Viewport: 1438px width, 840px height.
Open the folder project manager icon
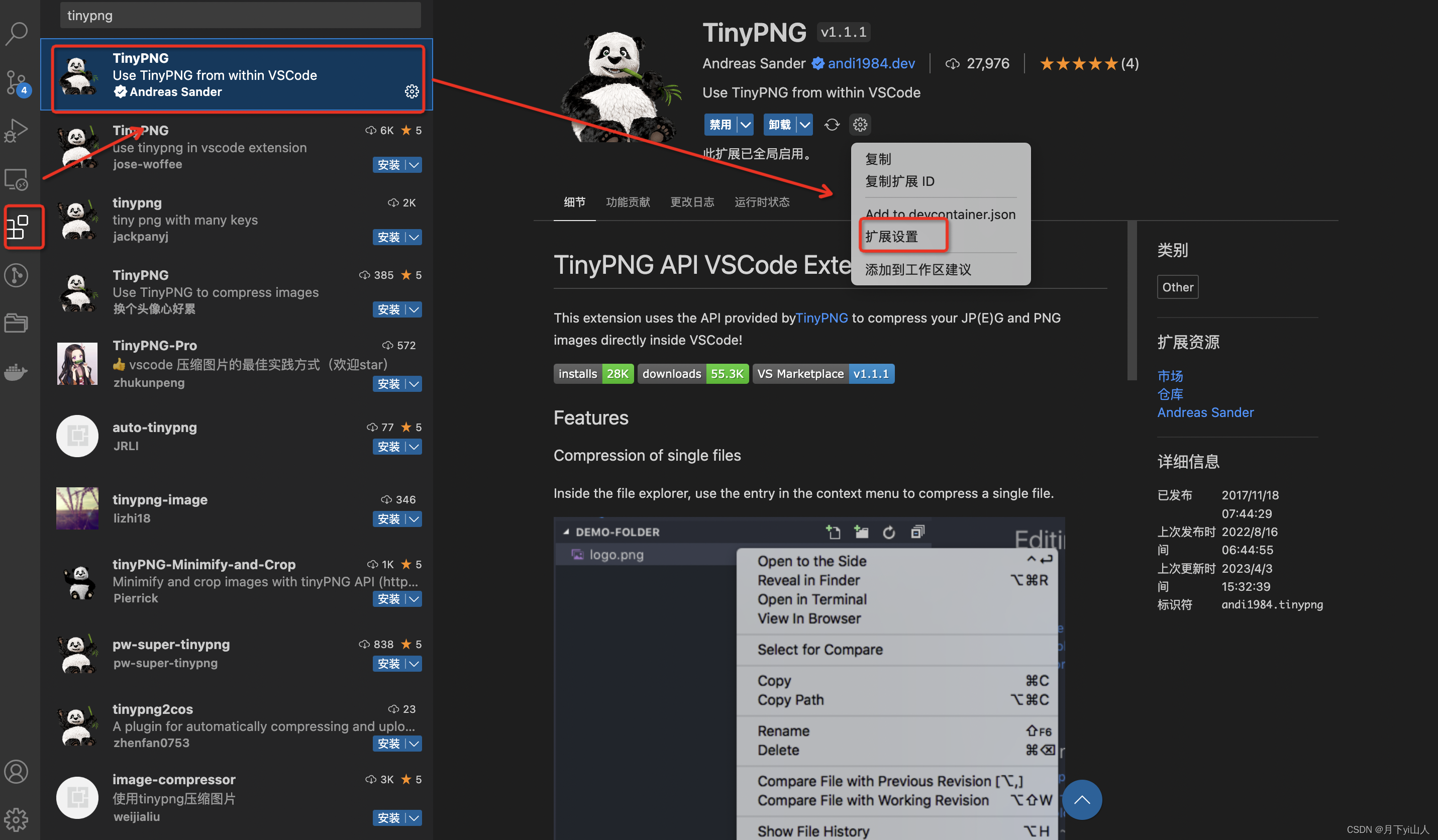coord(17,324)
